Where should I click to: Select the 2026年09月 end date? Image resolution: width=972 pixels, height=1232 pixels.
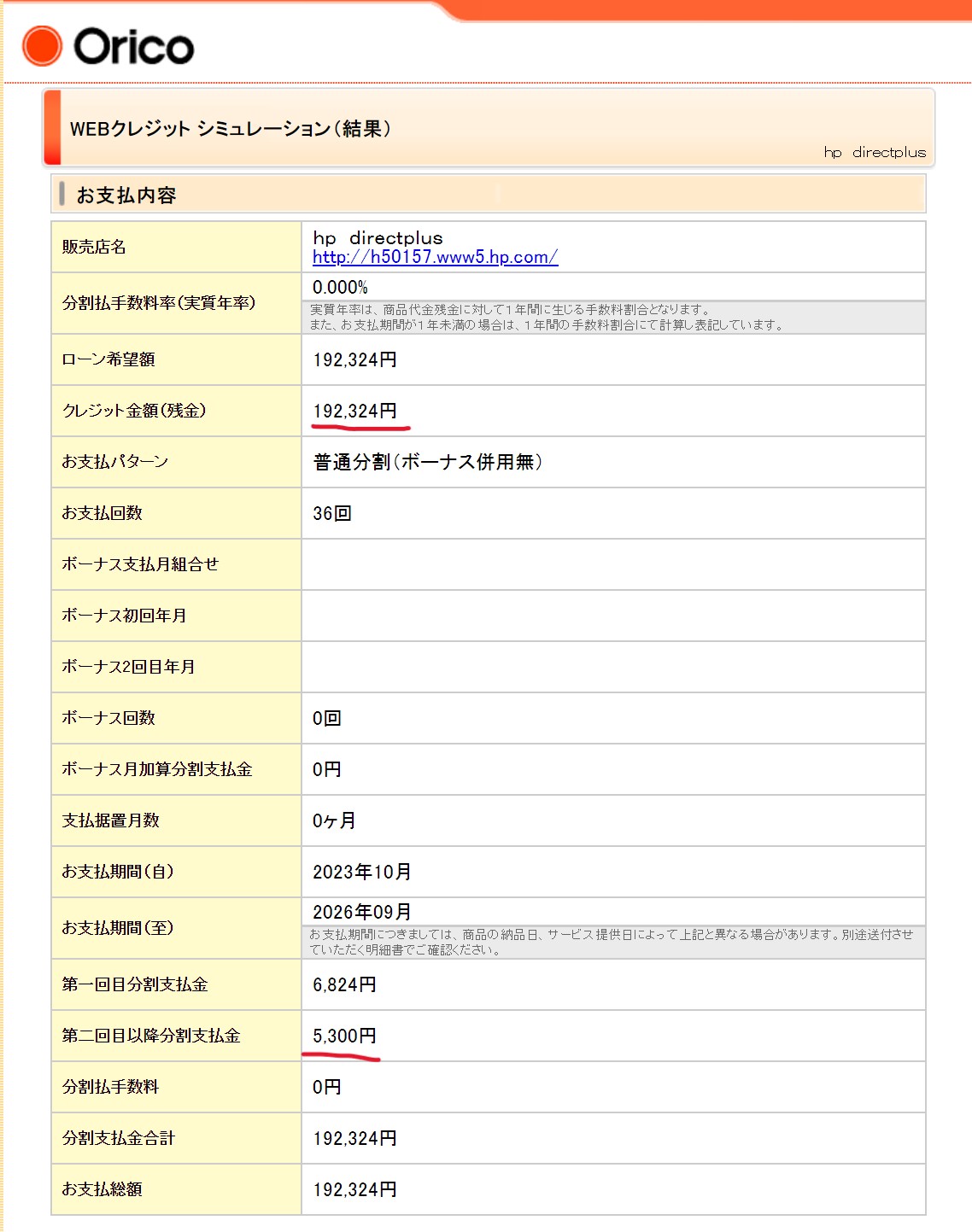(362, 912)
